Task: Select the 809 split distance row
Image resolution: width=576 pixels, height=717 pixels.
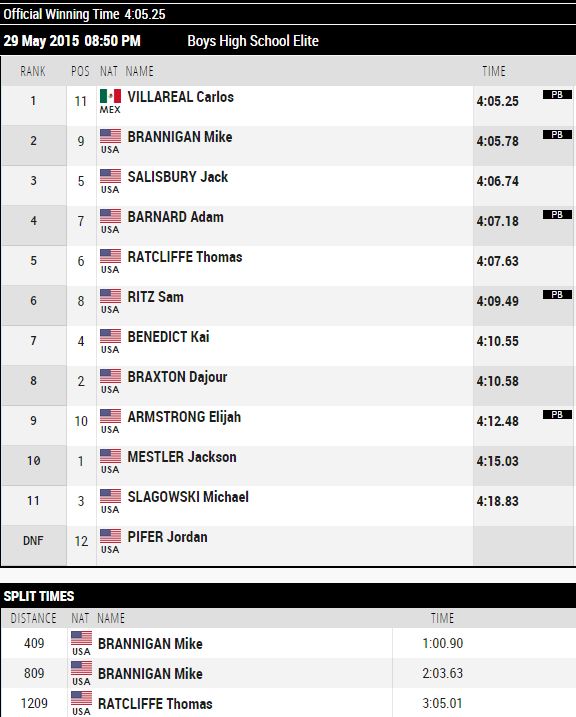Action: [288, 673]
